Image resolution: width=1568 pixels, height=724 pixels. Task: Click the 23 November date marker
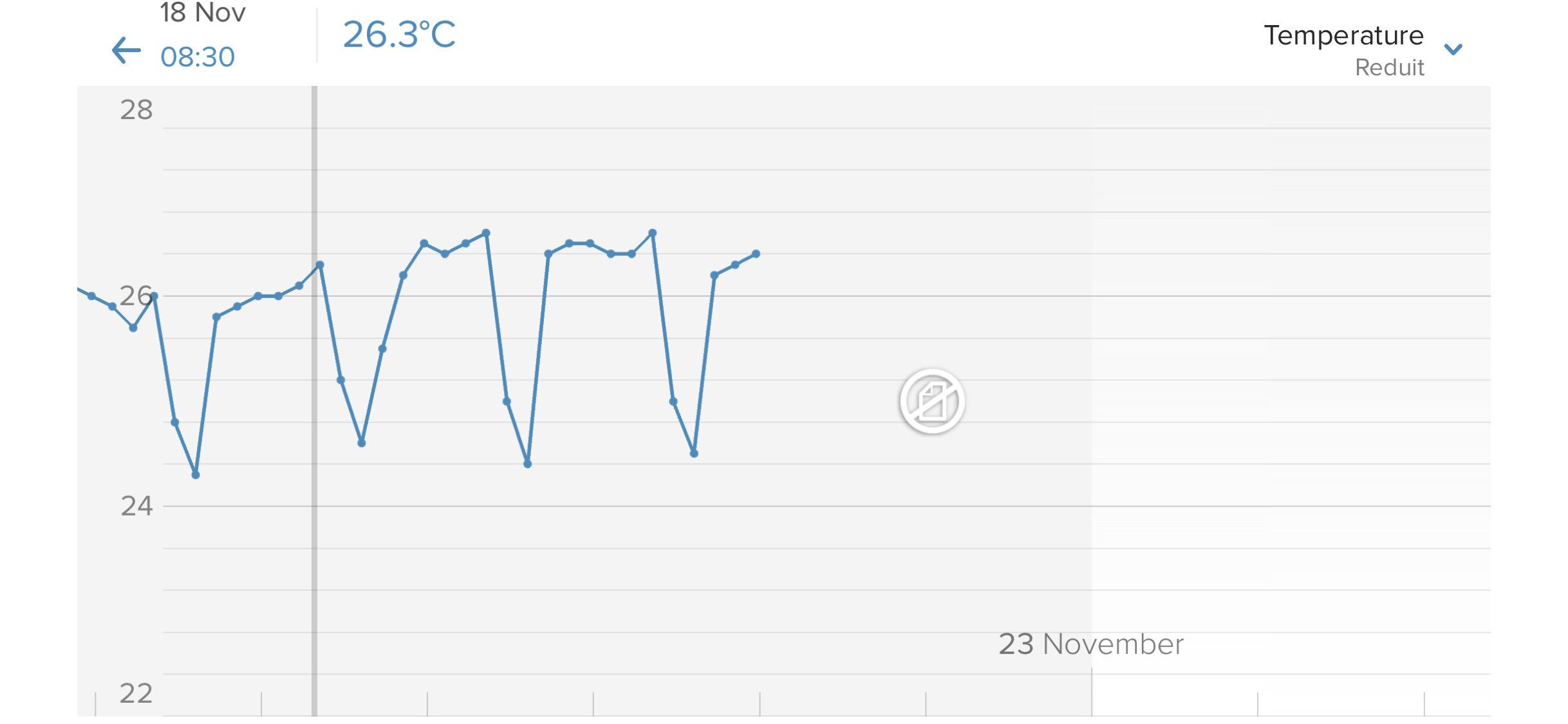pyautogui.click(x=1091, y=644)
